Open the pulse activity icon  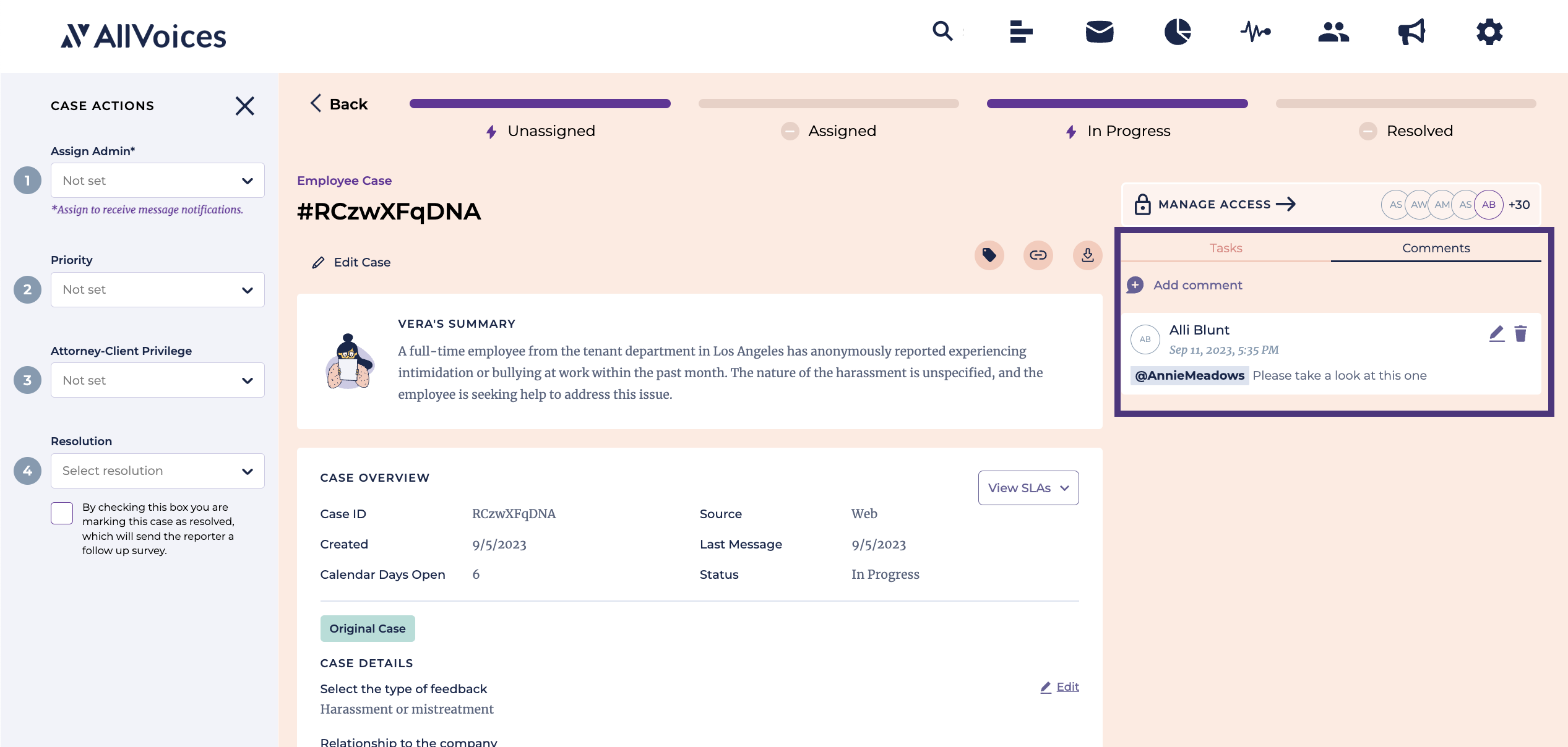coord(1256,31)
